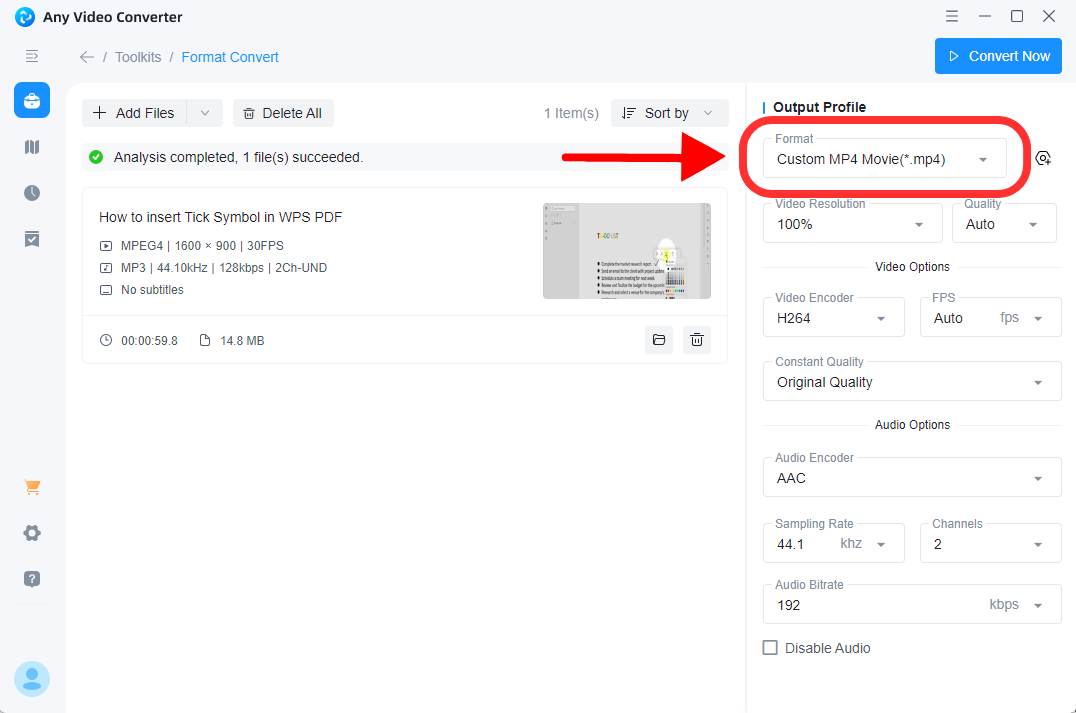Open the FPS dropdown
This screenshot has height=713, width=1076.
coord(990,318)
